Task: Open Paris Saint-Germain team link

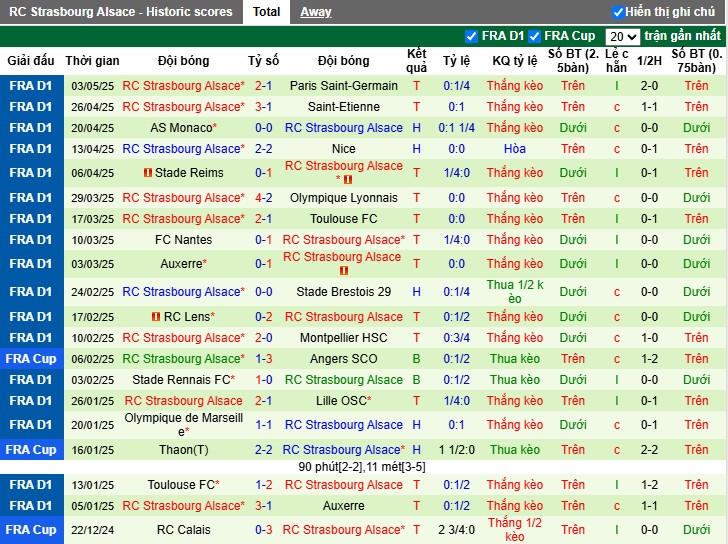Action: point(344,86)
